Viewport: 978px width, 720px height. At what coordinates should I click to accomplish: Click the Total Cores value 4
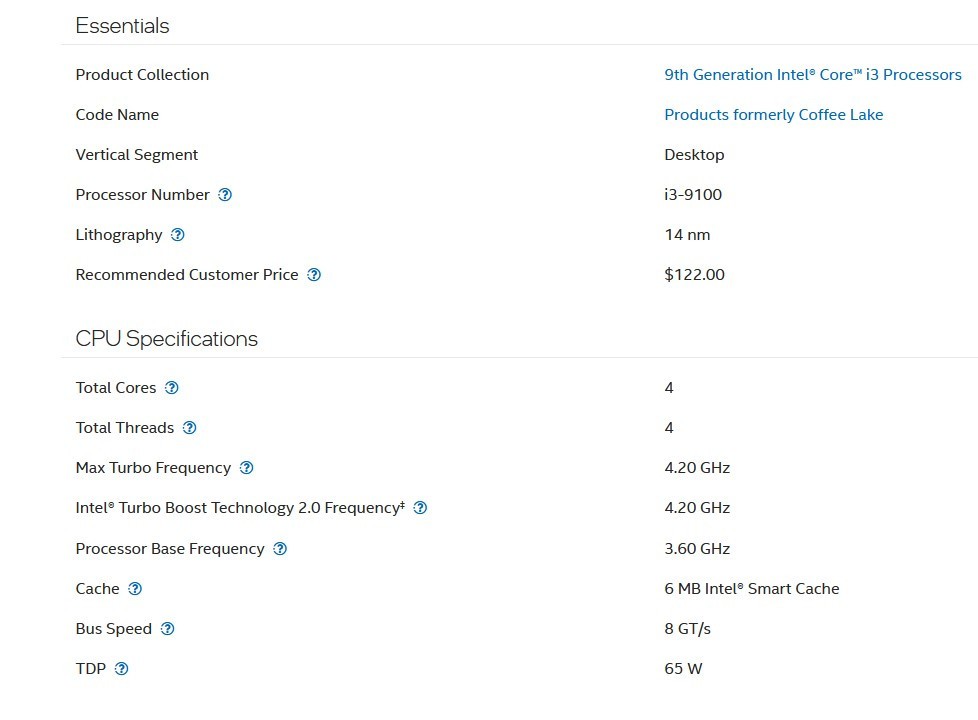[669, 387]
